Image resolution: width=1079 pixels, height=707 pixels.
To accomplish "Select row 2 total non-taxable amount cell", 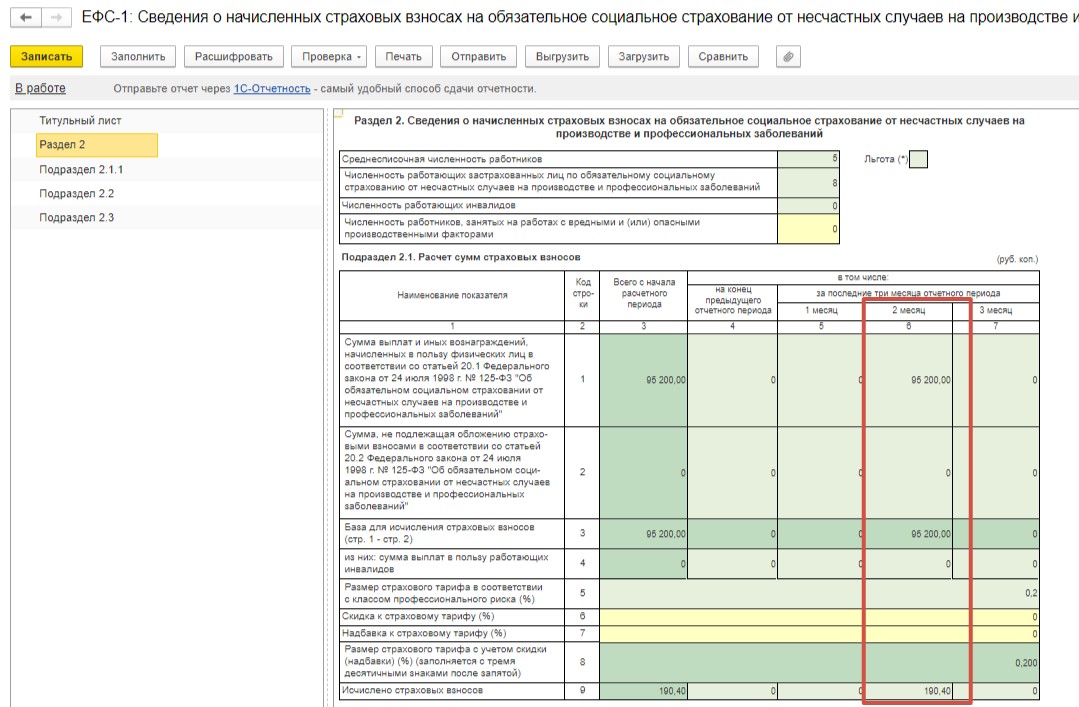I will coord(643,473).
